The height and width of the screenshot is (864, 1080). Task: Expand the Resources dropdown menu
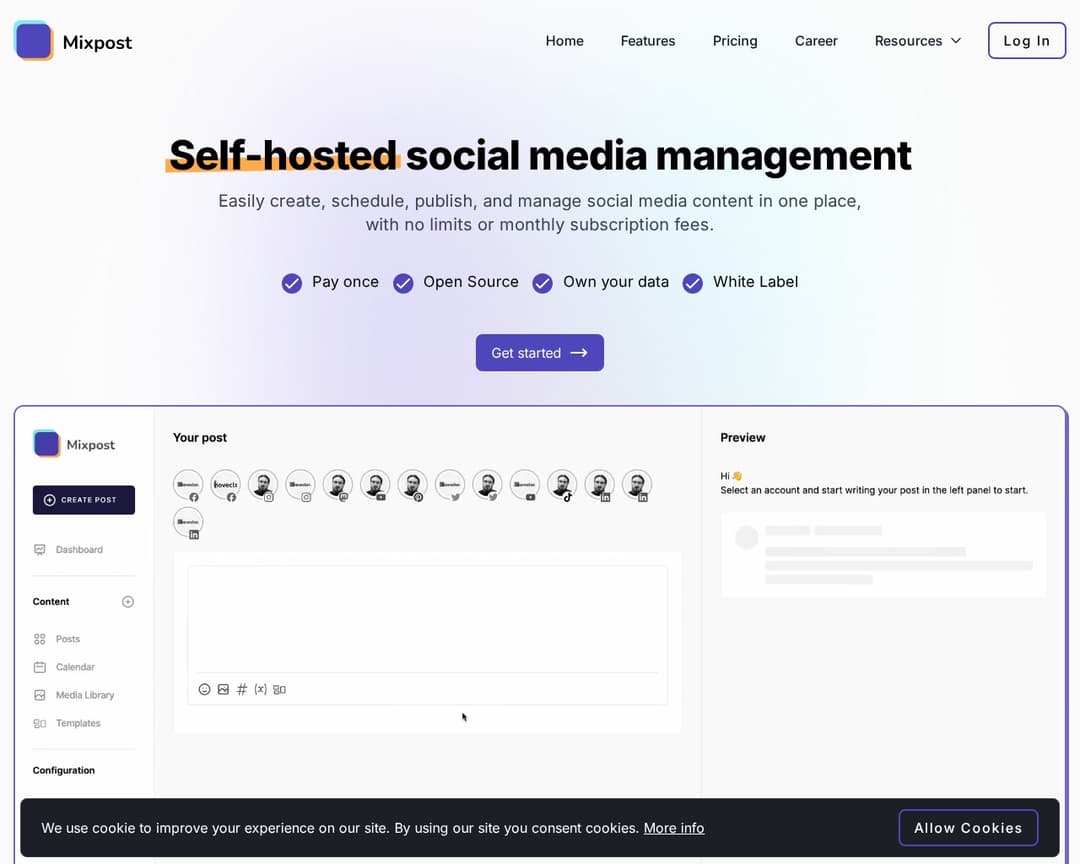pos(917,41)
